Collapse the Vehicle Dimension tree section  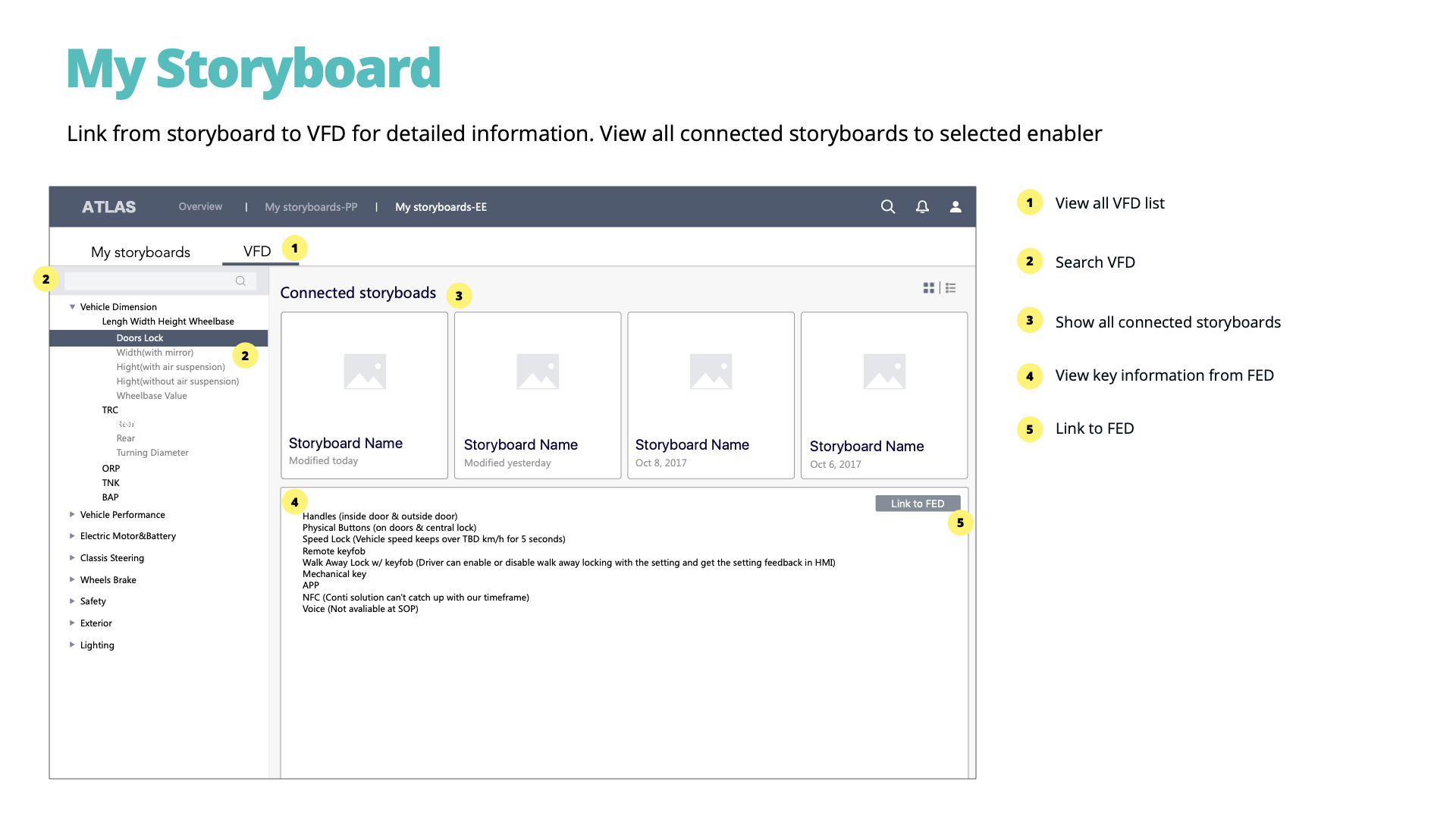(x=73, y=306)
